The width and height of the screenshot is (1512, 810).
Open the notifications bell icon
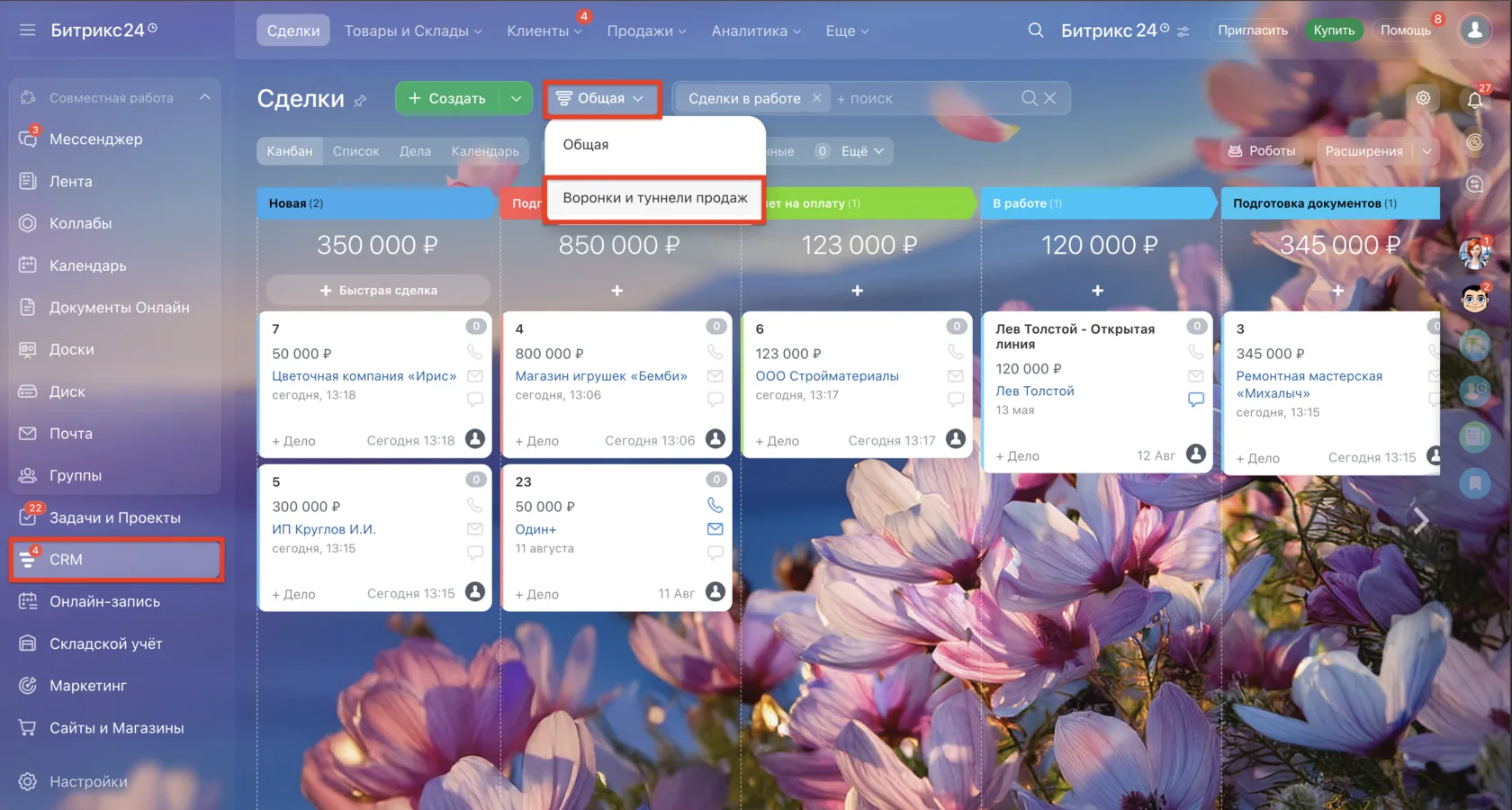1474,99
